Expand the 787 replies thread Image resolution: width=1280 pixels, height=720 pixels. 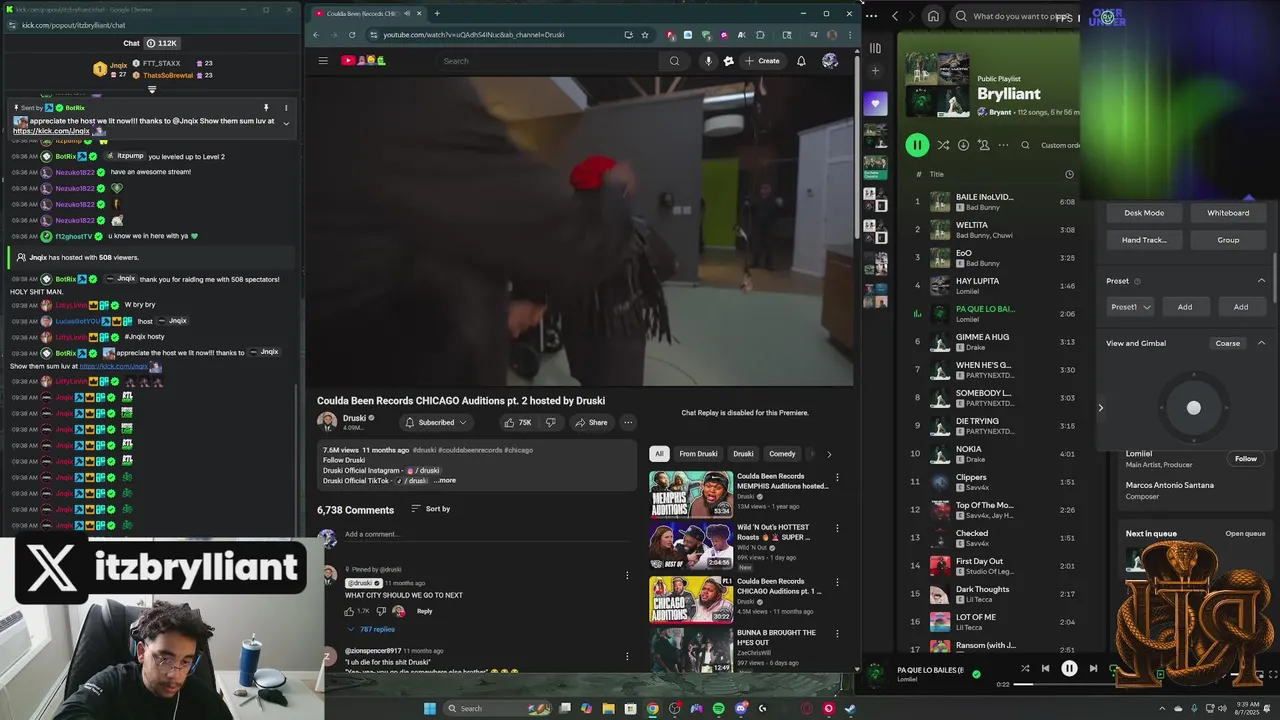click(371, 629)
